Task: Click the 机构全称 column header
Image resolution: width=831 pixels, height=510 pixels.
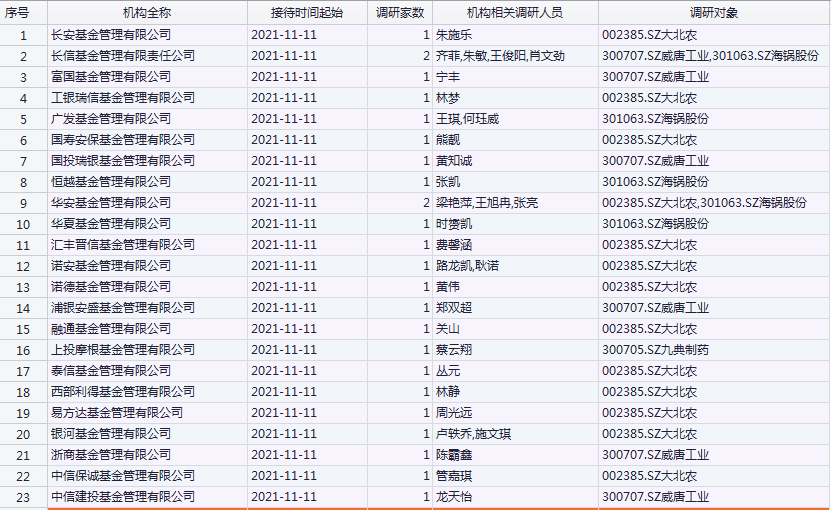Action: click(x=146, y=12)
